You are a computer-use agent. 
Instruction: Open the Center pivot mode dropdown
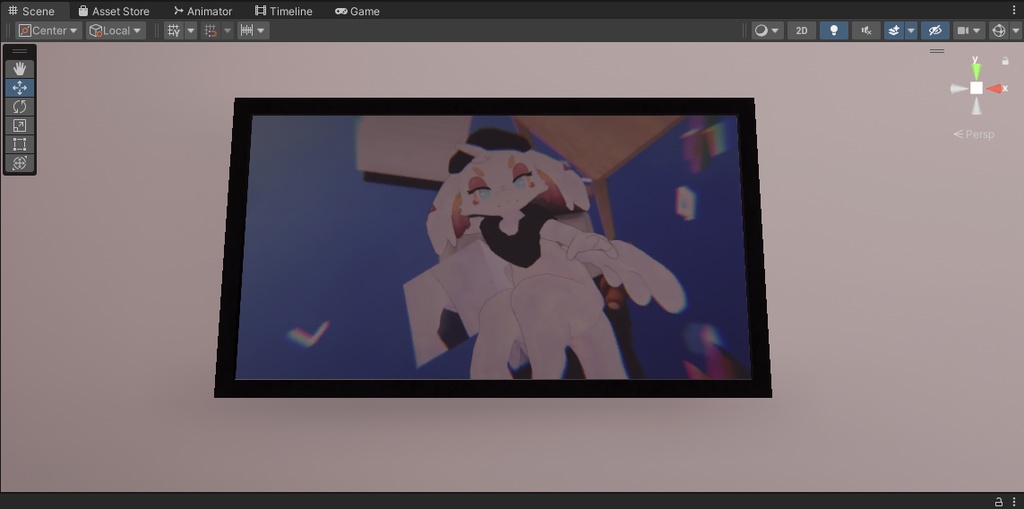[49, 31]
